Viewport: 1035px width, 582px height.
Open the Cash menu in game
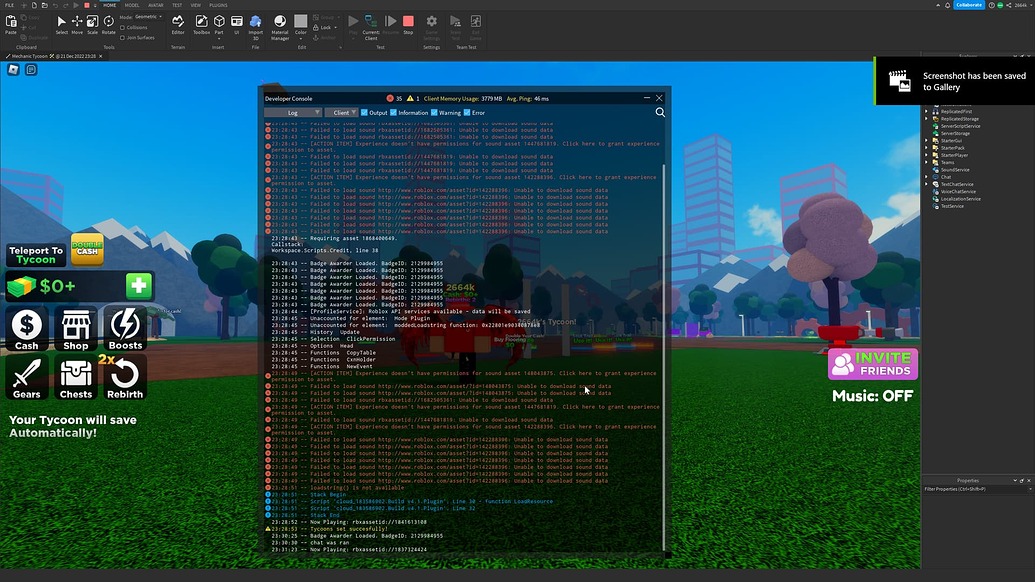(26, 328)
